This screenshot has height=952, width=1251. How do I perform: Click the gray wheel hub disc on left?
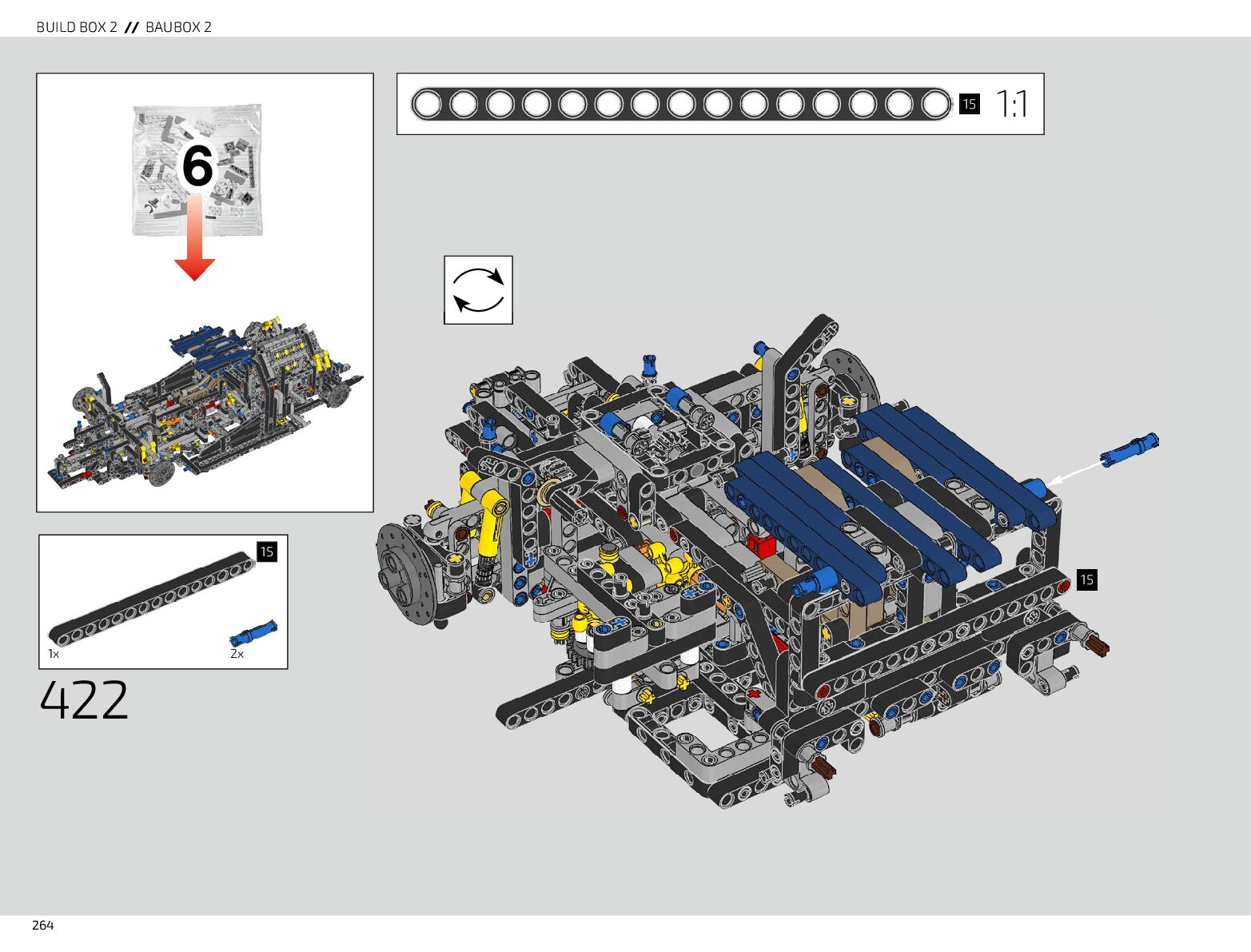coord(403,571)
